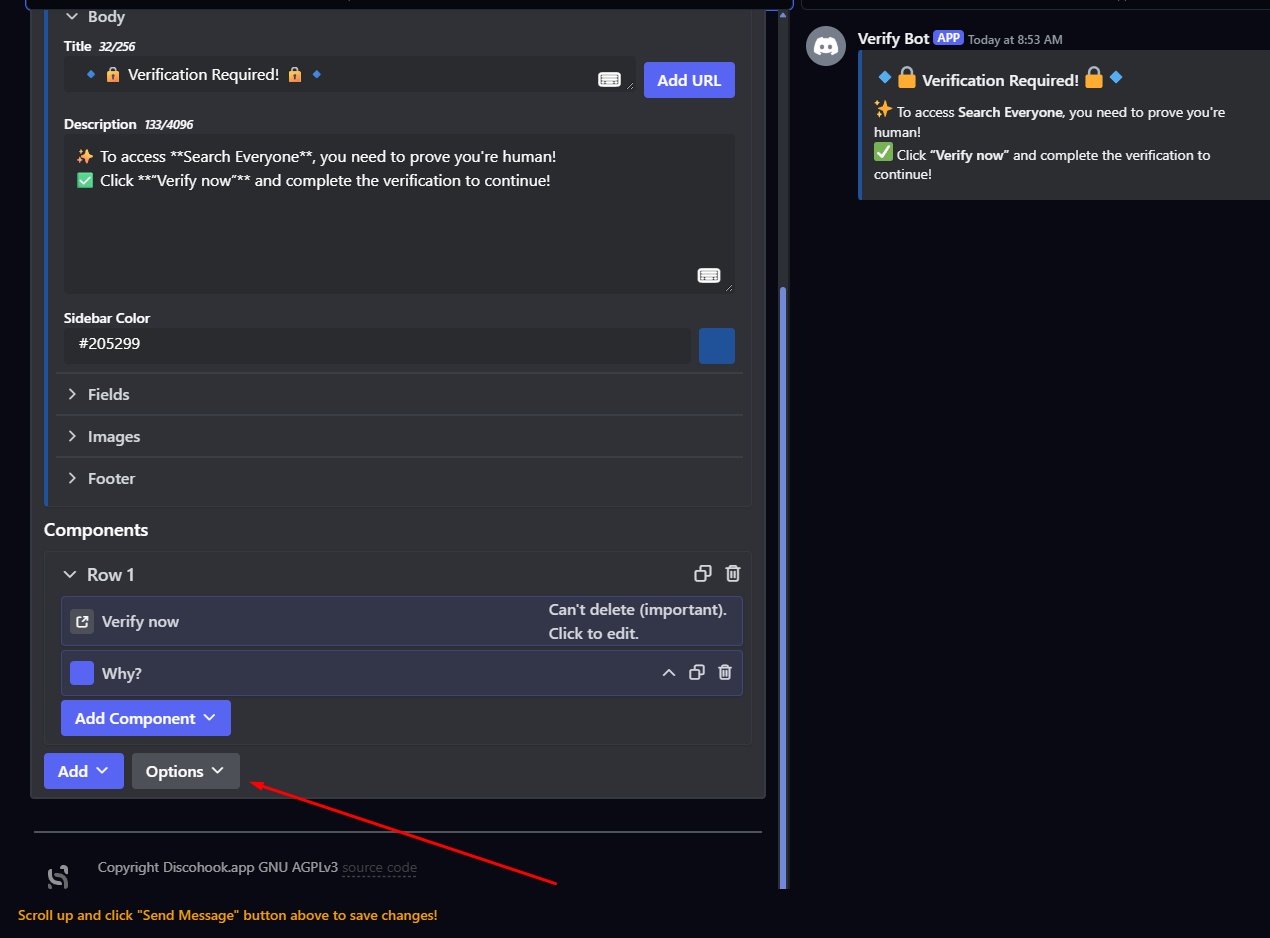Delete Row 1 using the trash icon
The height and width of the screenshot is (938, 1270).
733,574
